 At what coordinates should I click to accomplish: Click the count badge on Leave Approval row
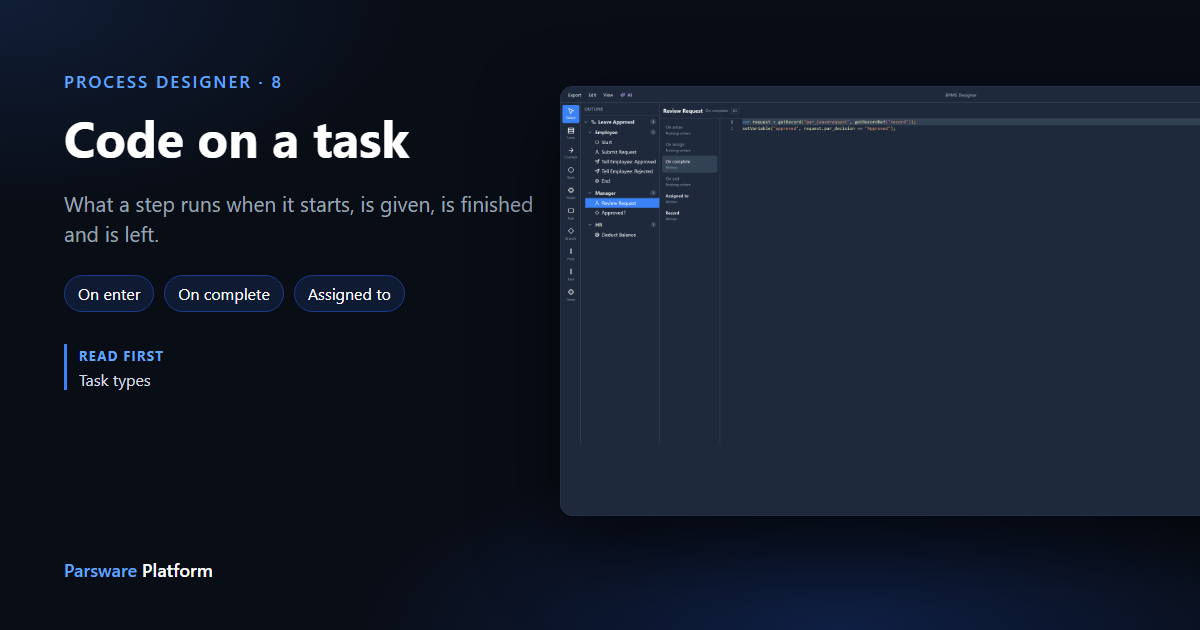click(653, 122)
